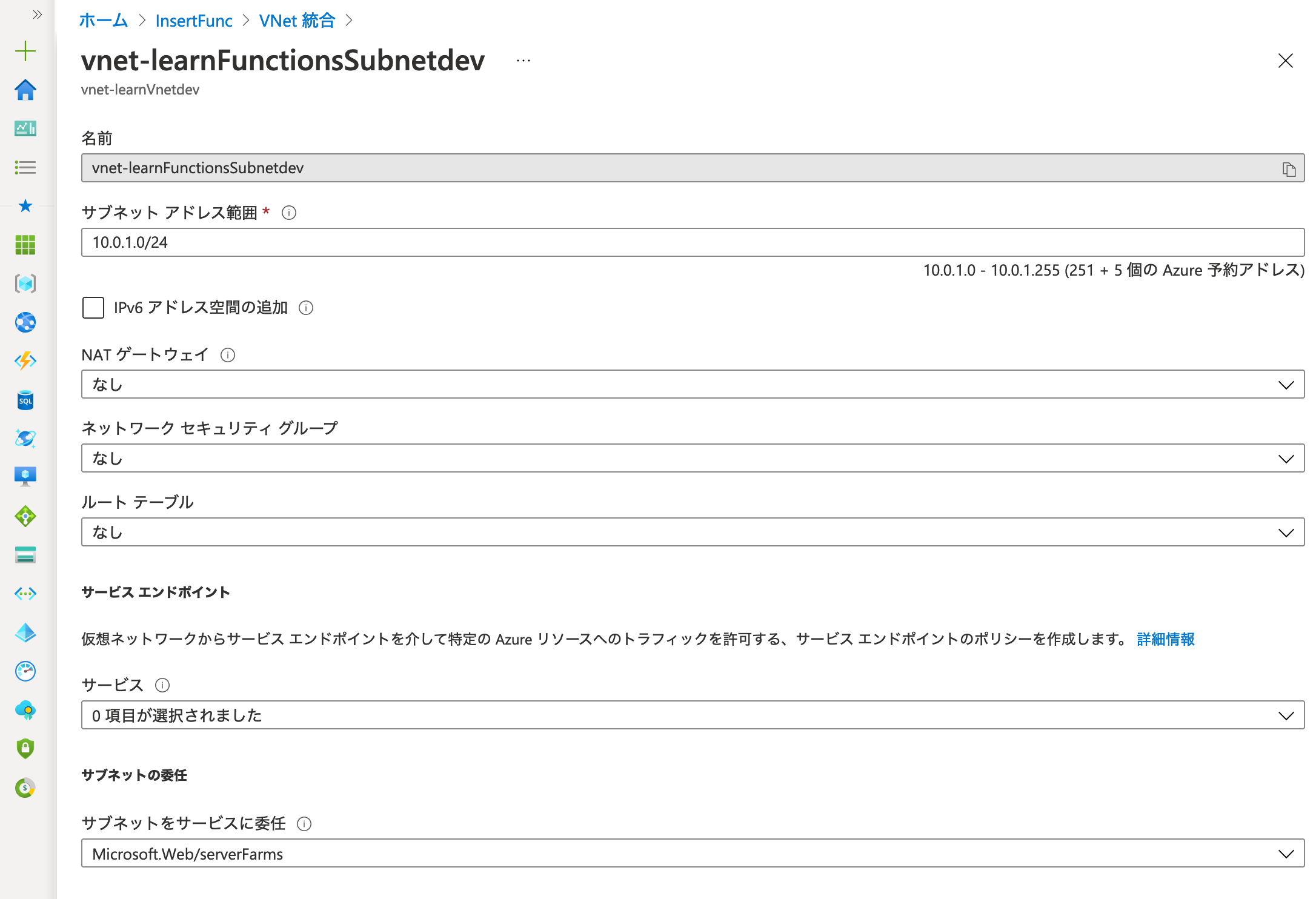Expand the ルート テーブル dropdown

pyautogui.click(x=693, y=532)
